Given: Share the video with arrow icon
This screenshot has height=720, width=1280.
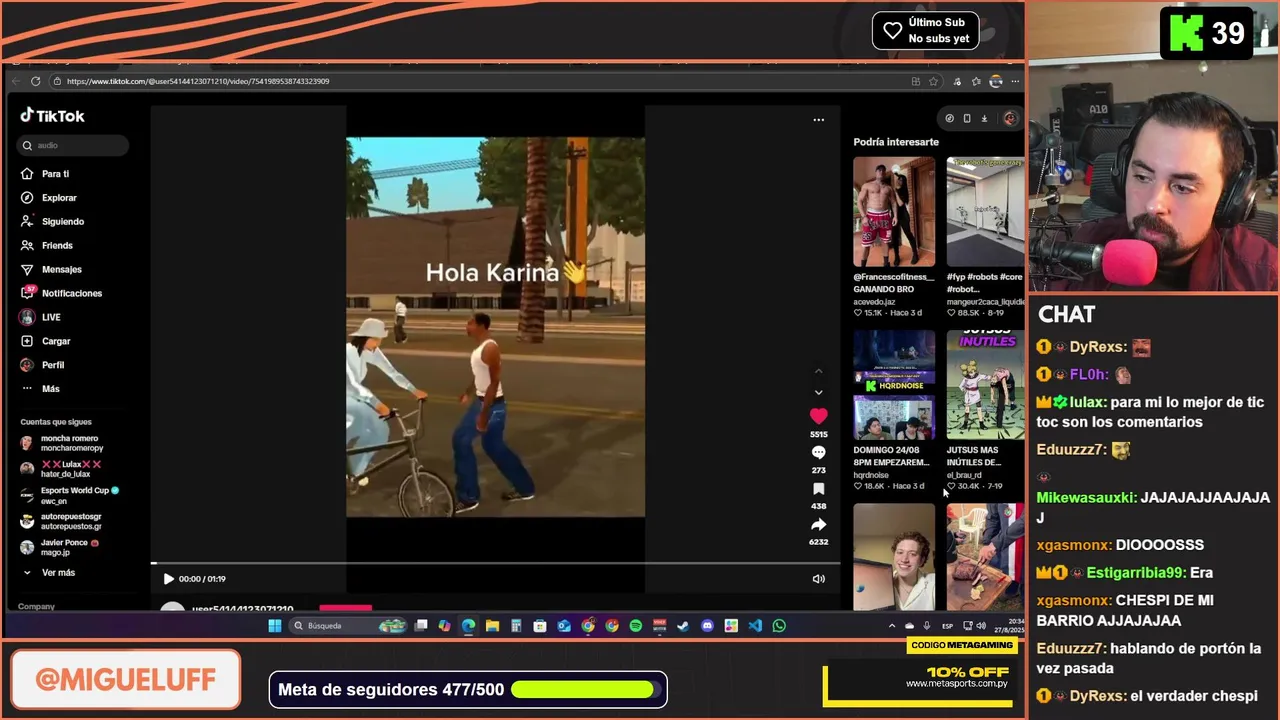Looking at the screenshot, I should (818, 525).
